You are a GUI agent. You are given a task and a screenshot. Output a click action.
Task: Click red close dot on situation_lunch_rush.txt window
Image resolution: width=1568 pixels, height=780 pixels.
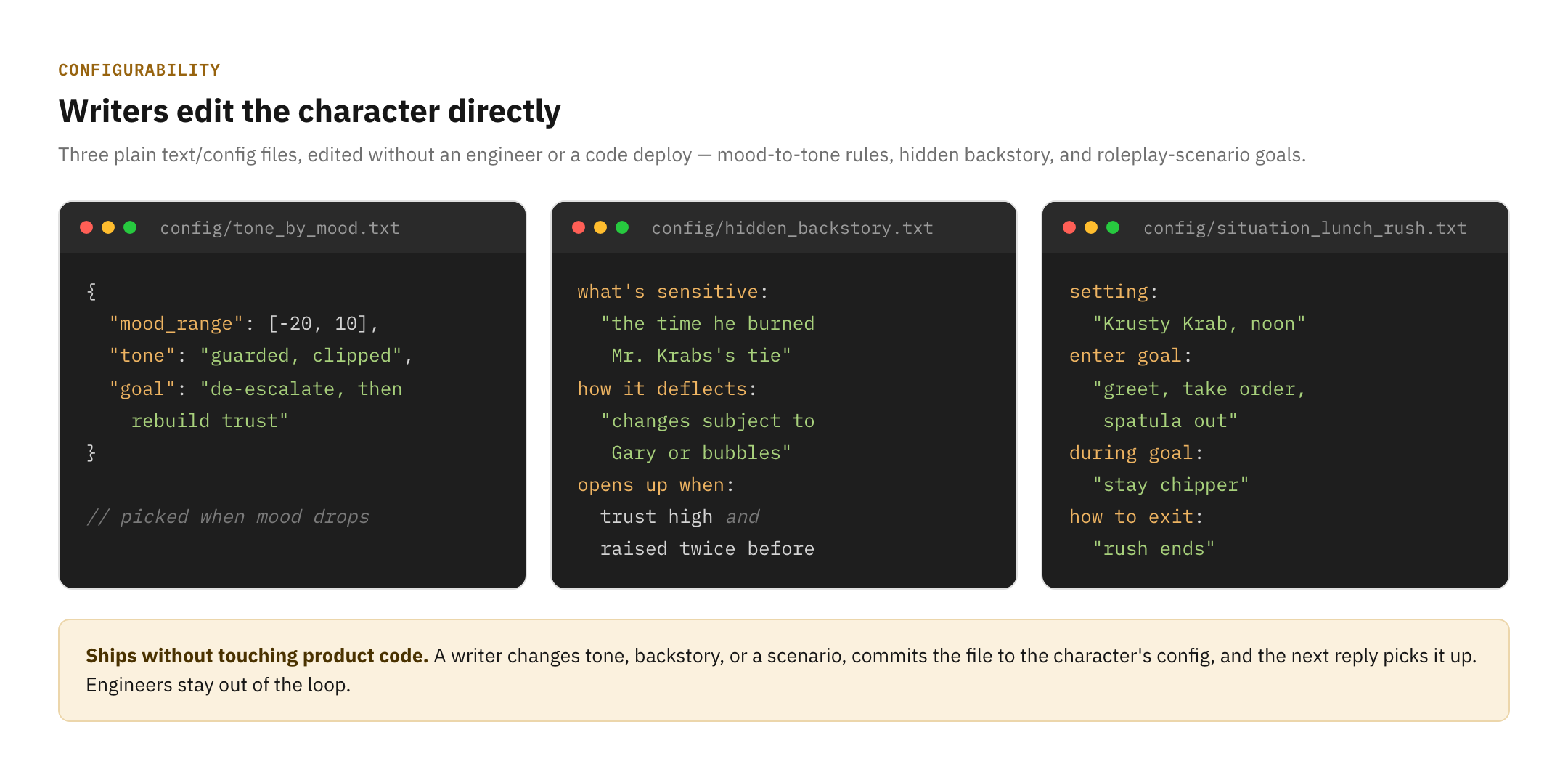[1069, 227]
